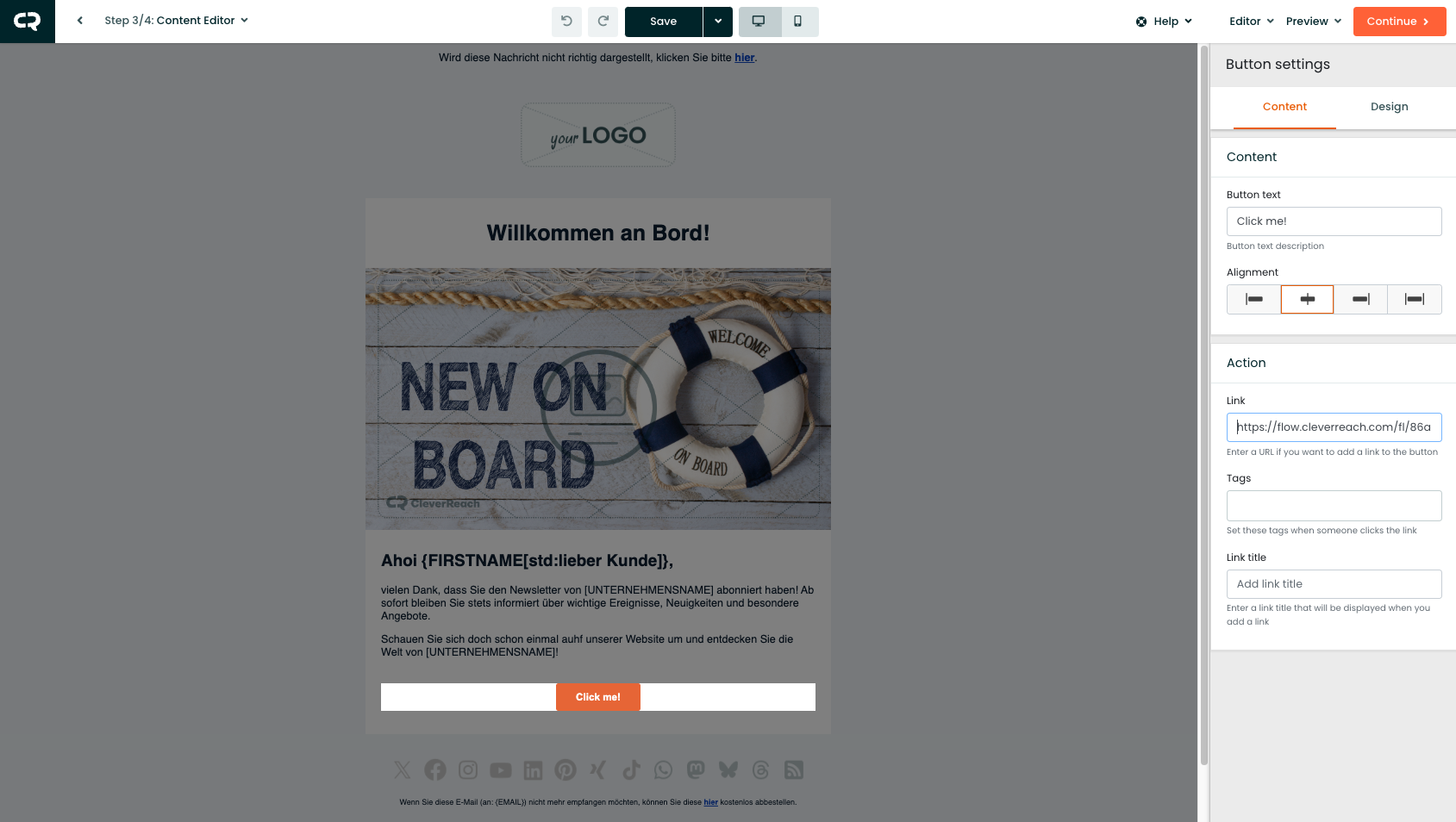Screen dimensions: 1456x822
Task: Click the undo arrow icon
Action: pos(566,22)
